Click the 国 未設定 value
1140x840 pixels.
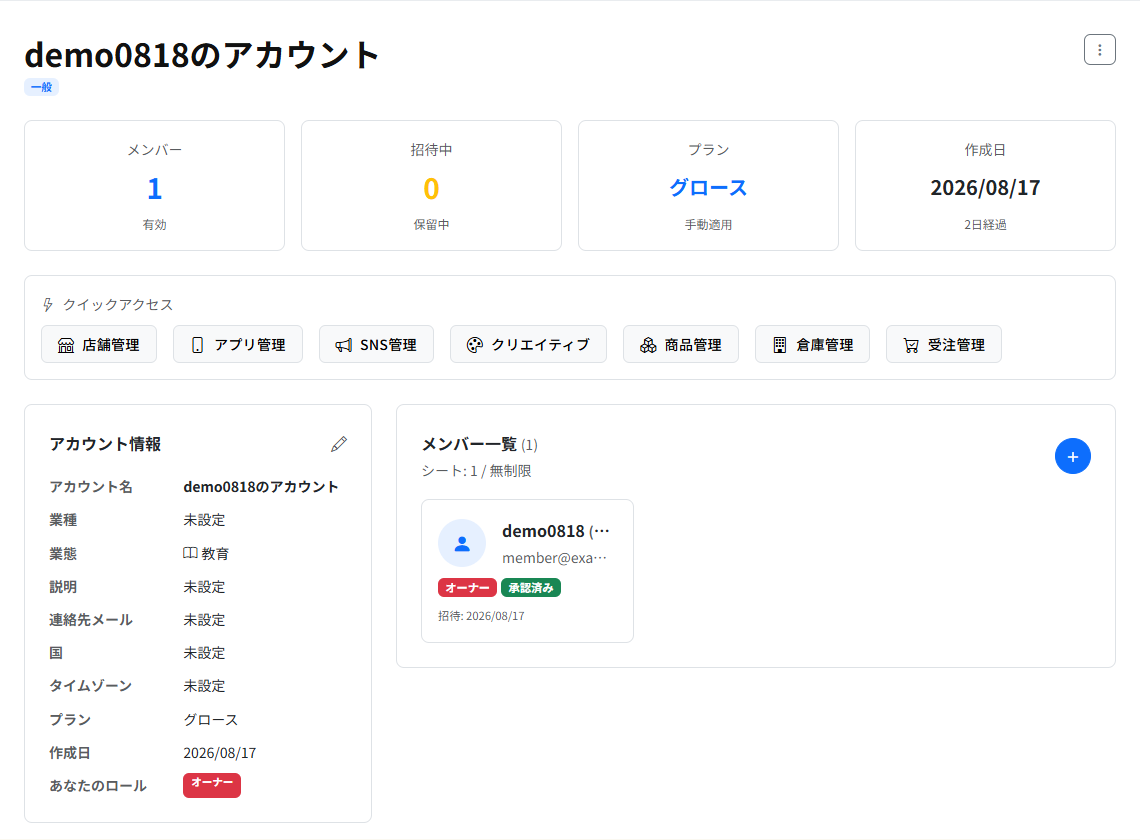[204, 653]
